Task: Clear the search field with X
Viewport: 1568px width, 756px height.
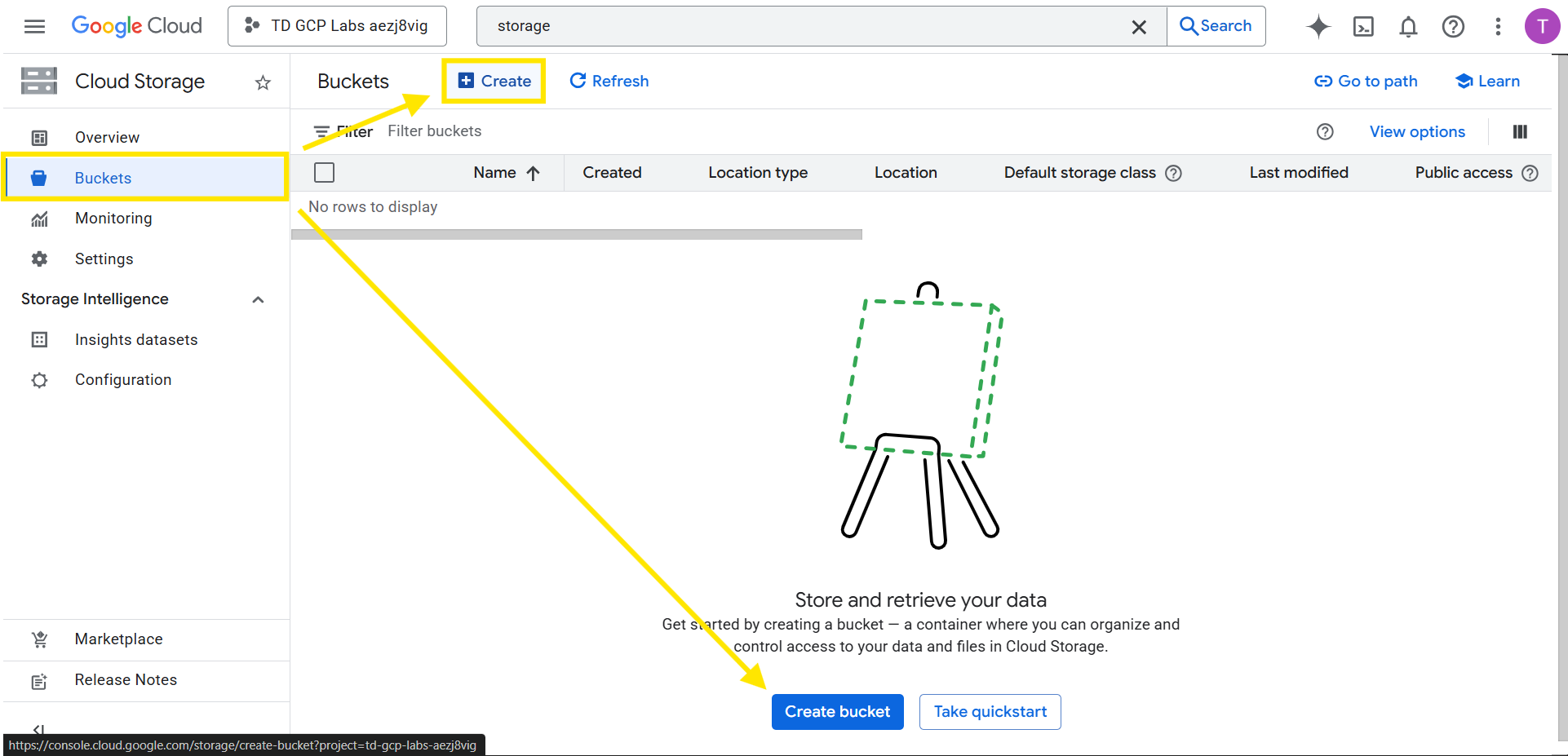Action: pos(1139,27)
